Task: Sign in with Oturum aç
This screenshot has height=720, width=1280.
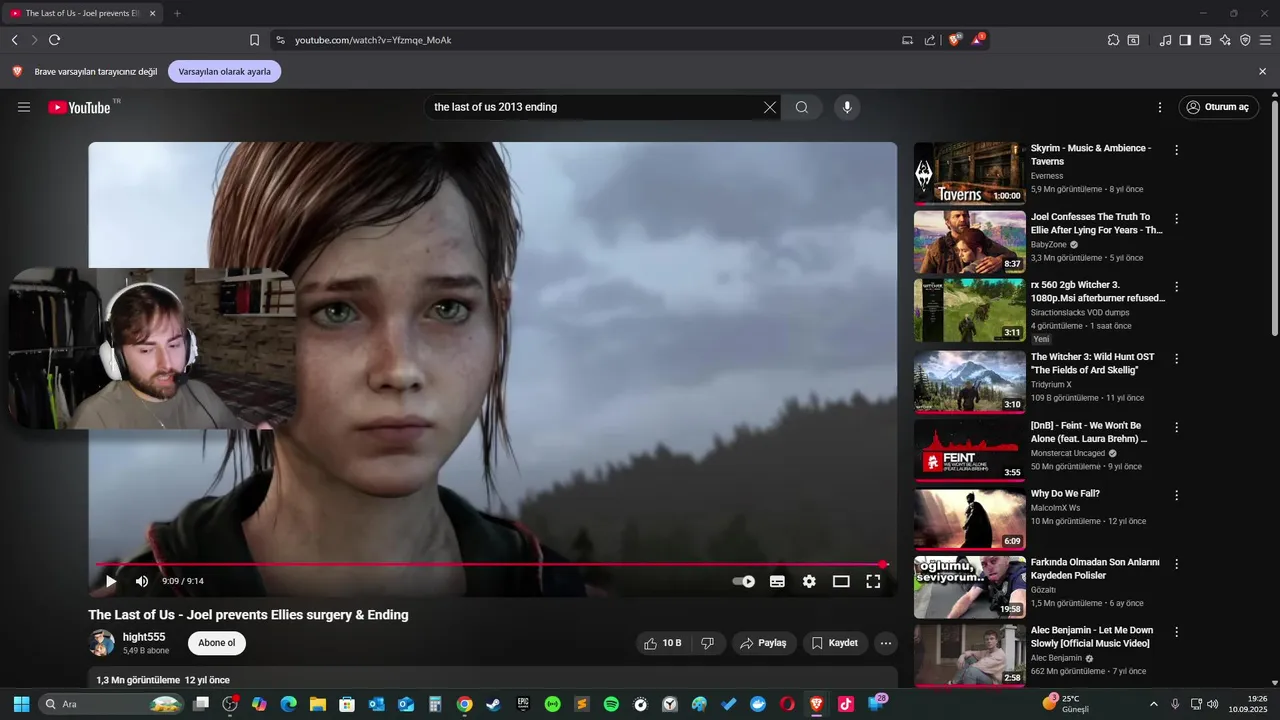Action: [1217, 107]
